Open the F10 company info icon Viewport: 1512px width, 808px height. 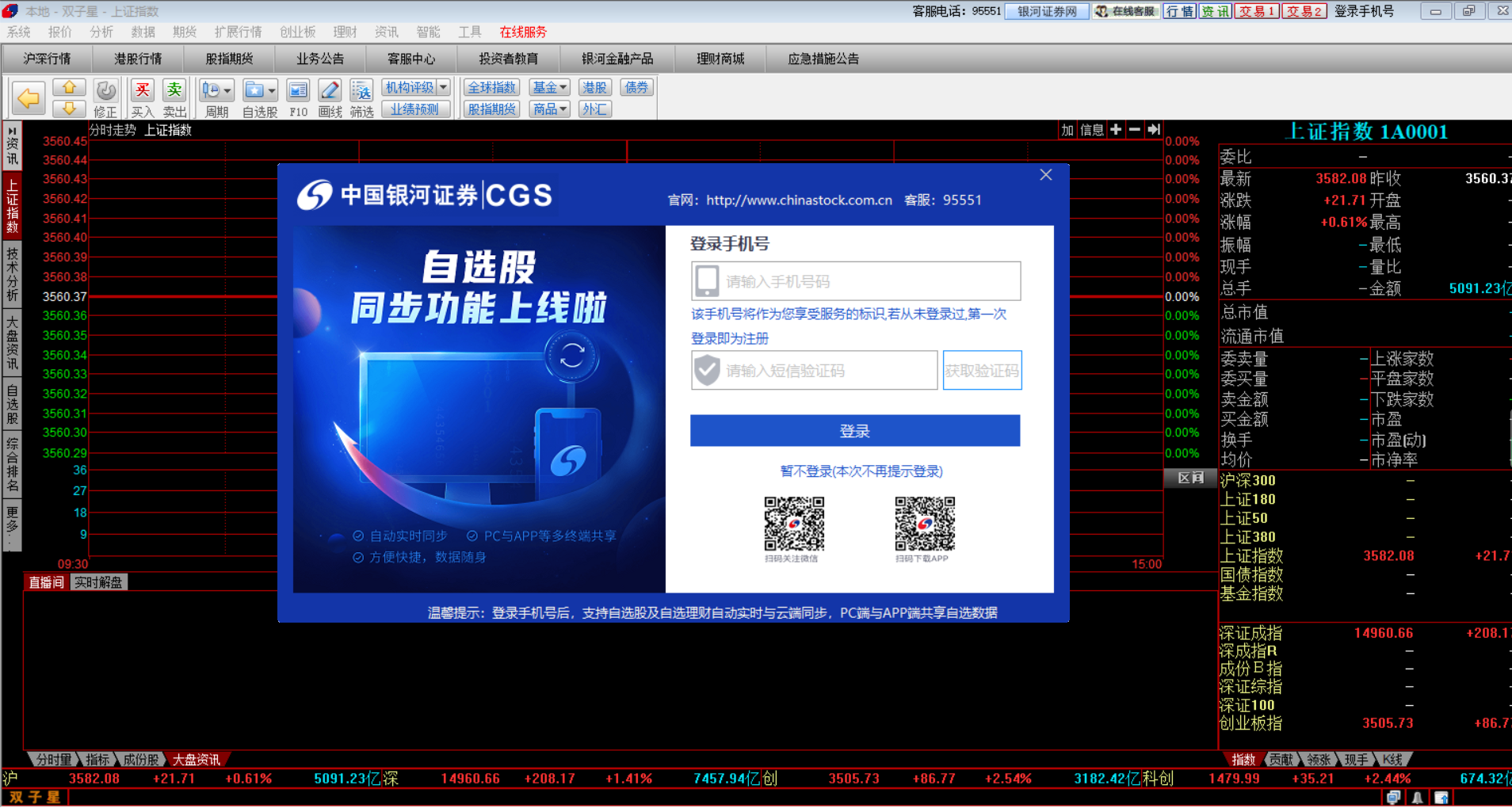point(298,98)
